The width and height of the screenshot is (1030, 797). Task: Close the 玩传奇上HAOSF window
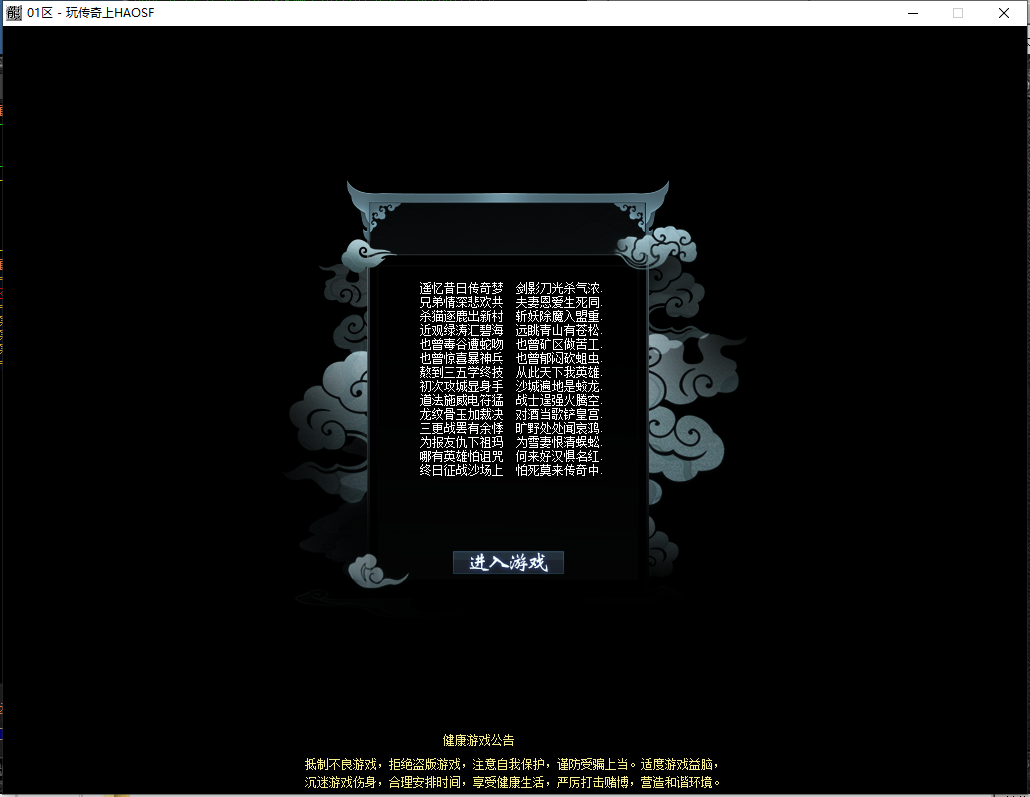[1004, 13]
